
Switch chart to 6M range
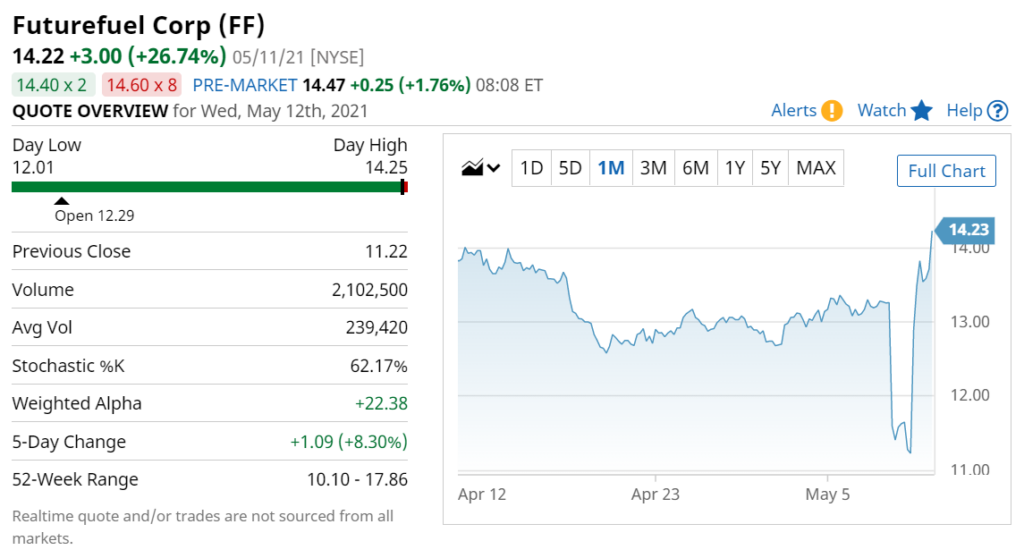tap(696, 169)
